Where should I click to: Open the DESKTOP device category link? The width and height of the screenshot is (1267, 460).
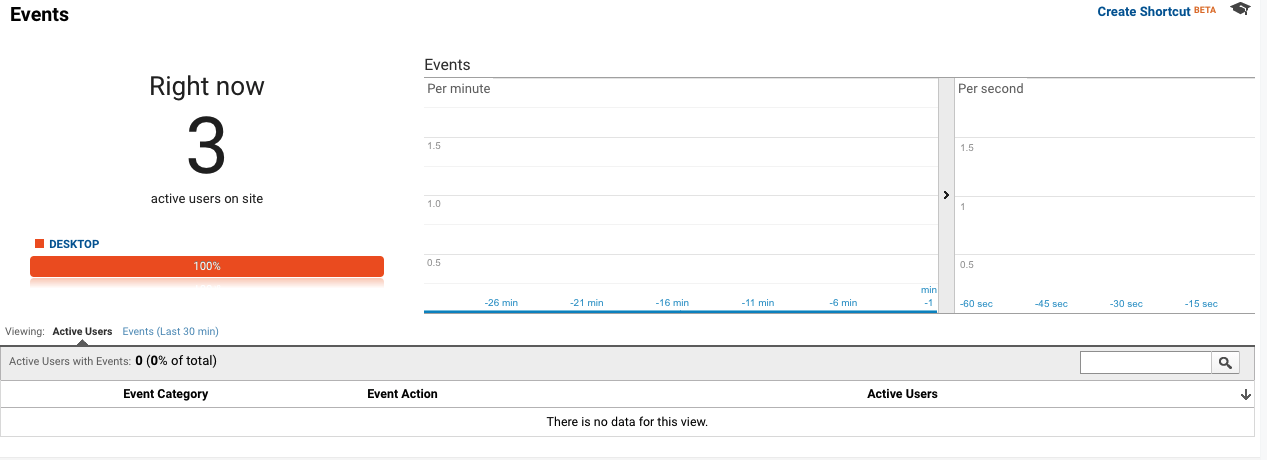pos(74,244)
